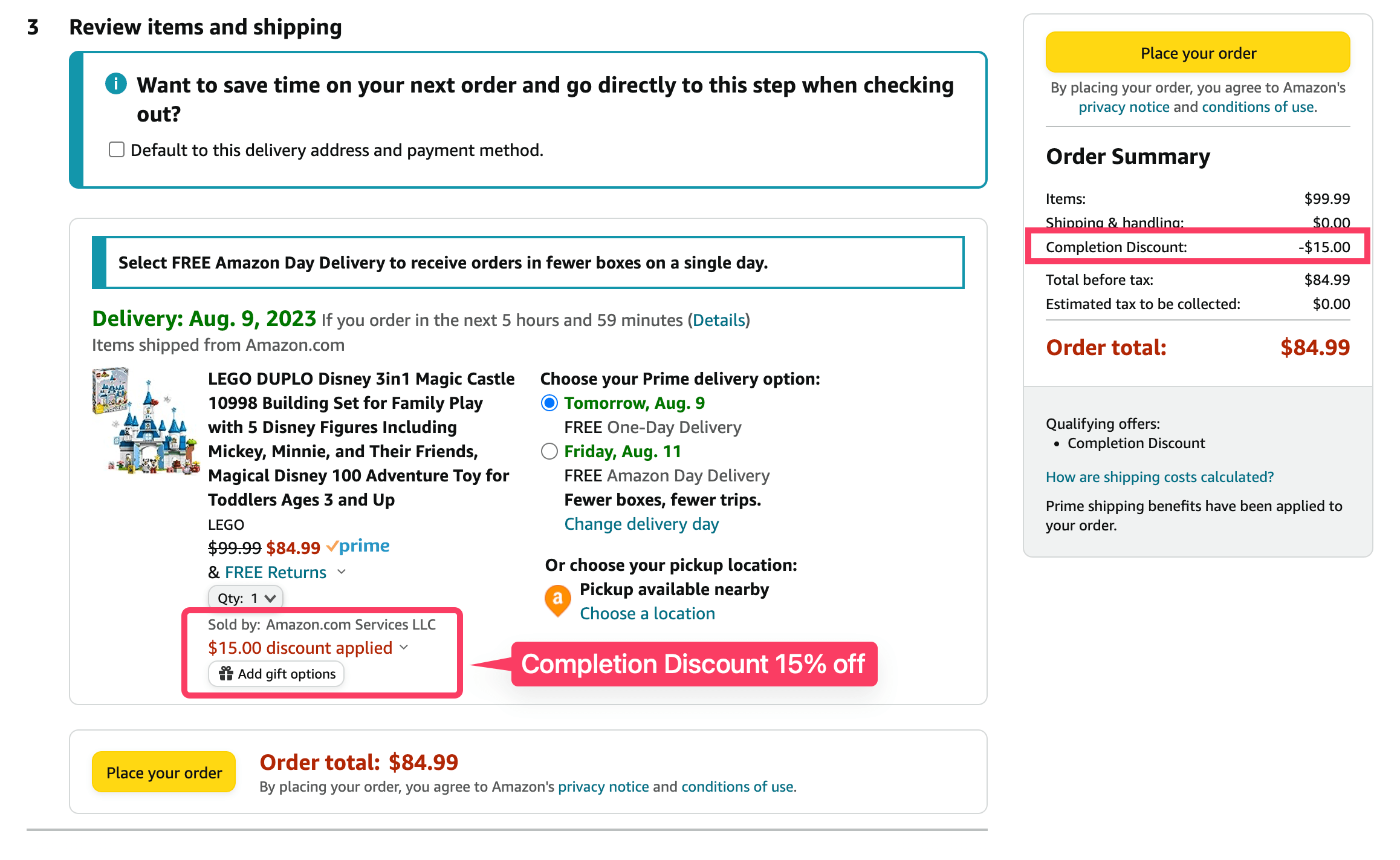Click the top yellow Place your order button

tap(1197, 53)
